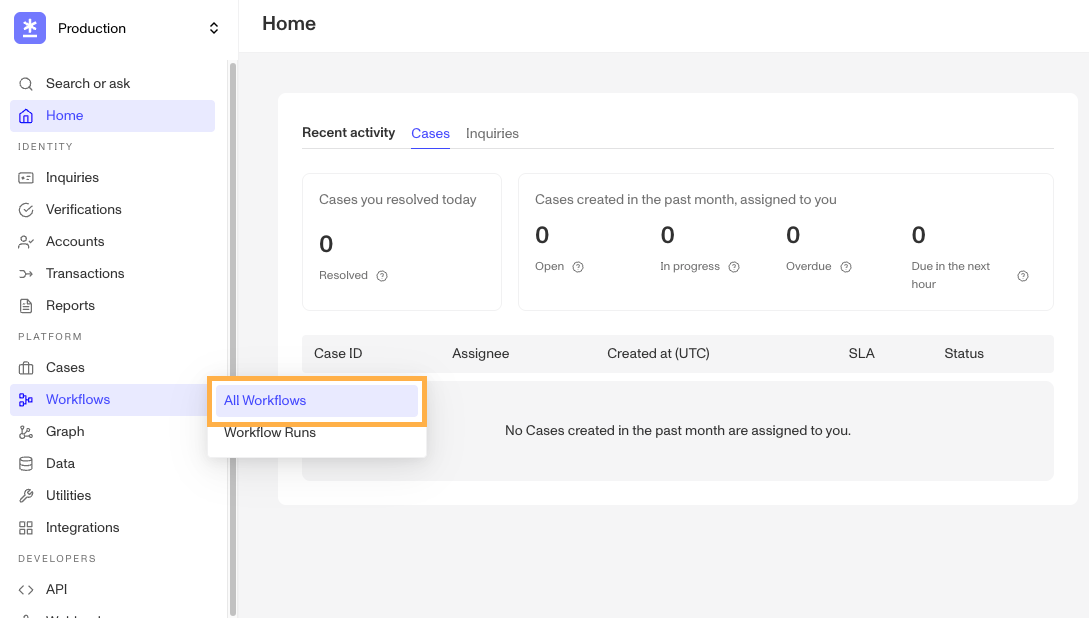
Task: Click the Search or ask magnifier icon
Action: pos(26,84)
